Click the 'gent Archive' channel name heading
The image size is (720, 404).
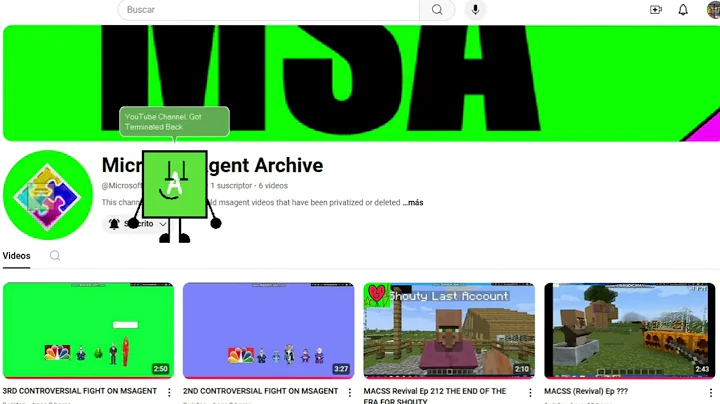pos(266,165)
